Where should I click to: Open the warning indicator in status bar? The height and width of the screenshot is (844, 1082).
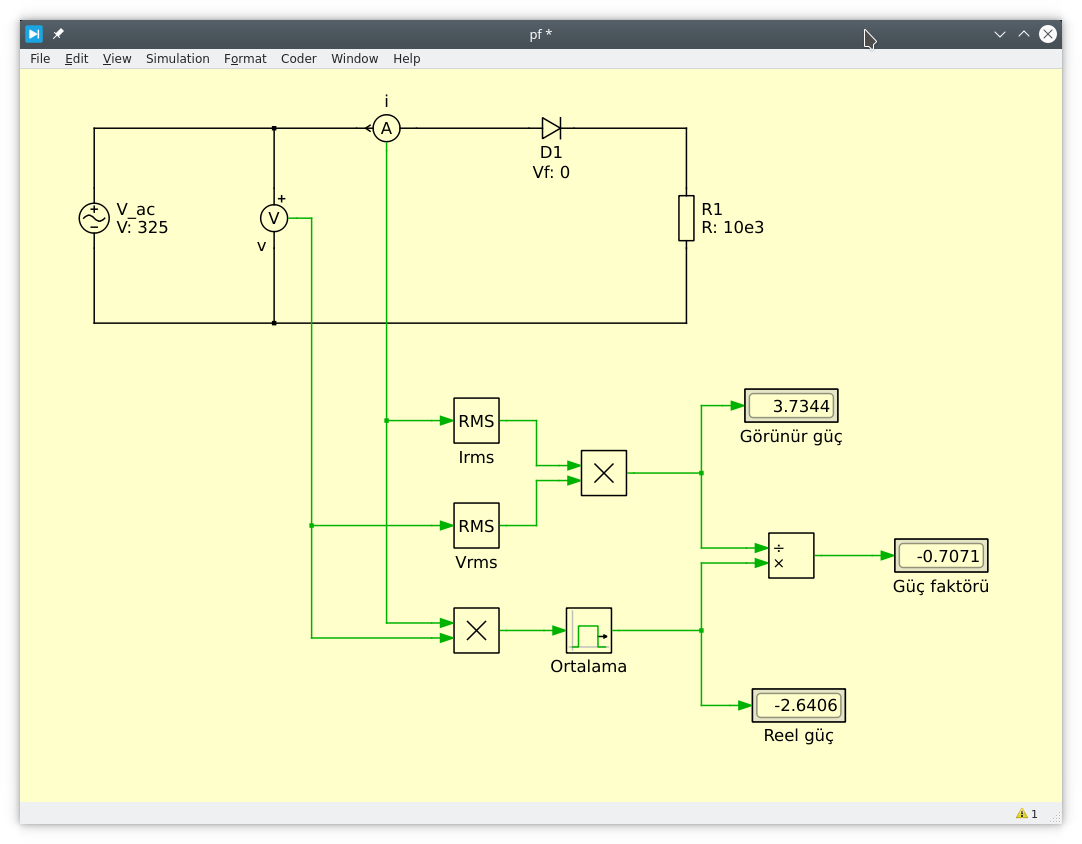point(1026,814)
